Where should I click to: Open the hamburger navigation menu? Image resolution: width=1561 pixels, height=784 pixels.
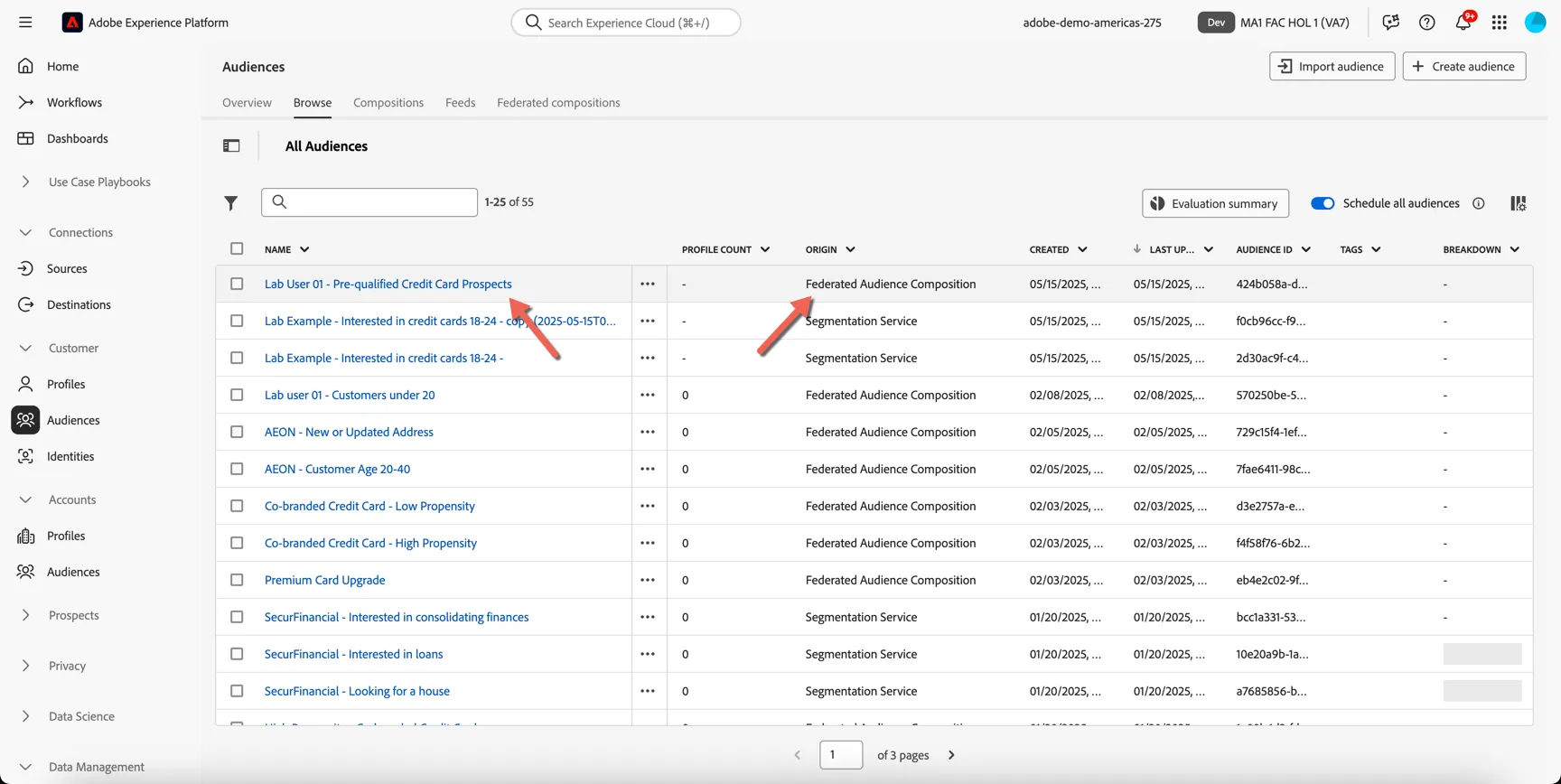(25, 23)
